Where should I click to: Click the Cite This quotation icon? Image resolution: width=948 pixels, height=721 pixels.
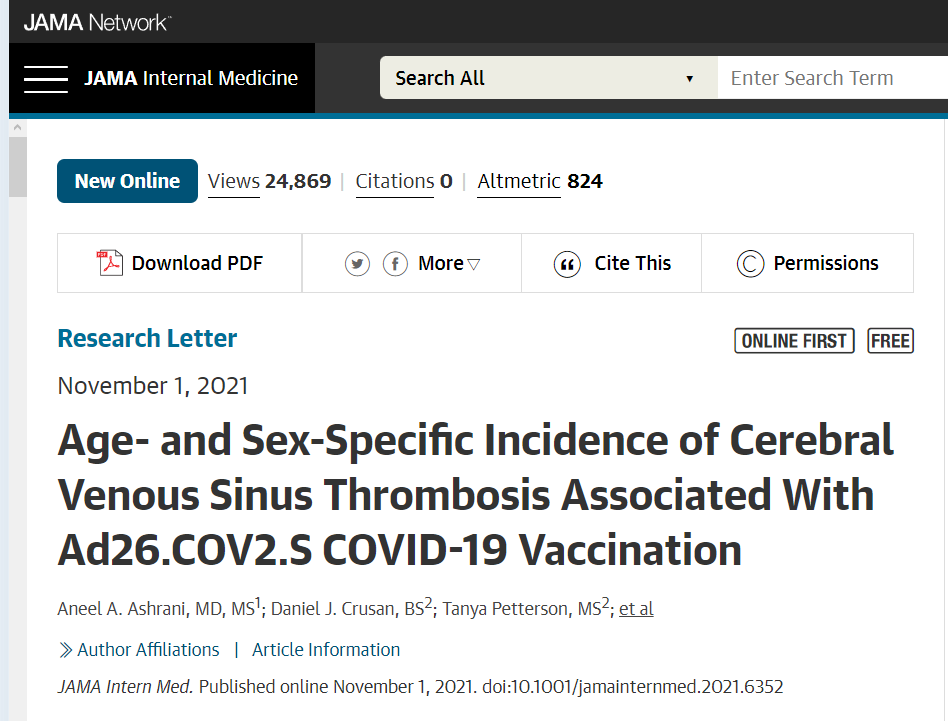coord(567,264)
